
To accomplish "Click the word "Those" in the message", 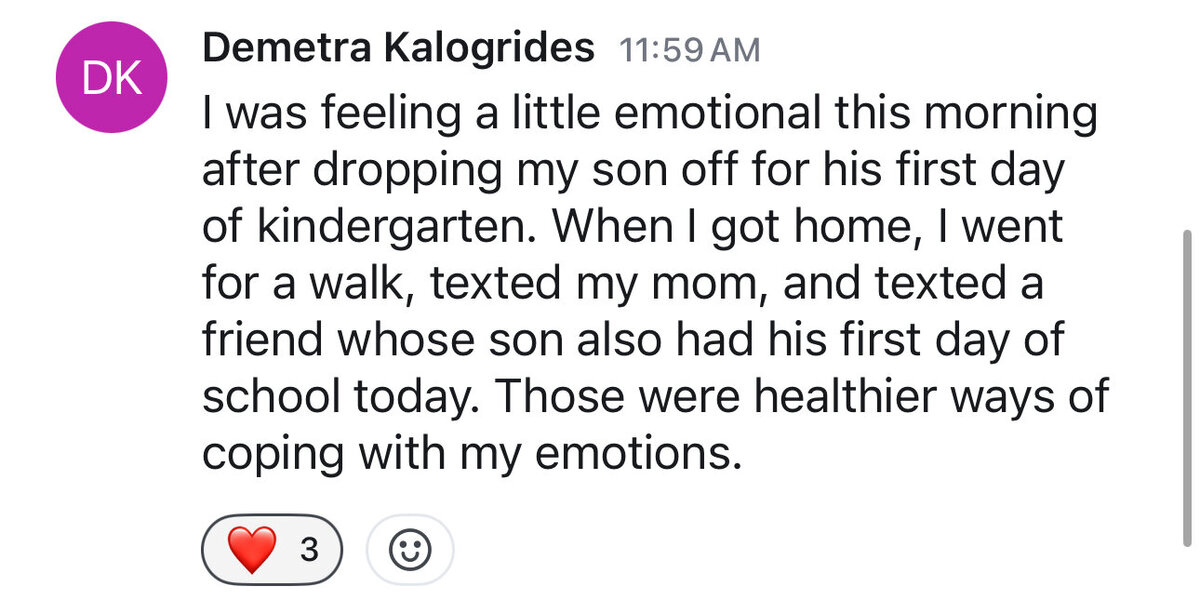I will (x=558, y=397).
